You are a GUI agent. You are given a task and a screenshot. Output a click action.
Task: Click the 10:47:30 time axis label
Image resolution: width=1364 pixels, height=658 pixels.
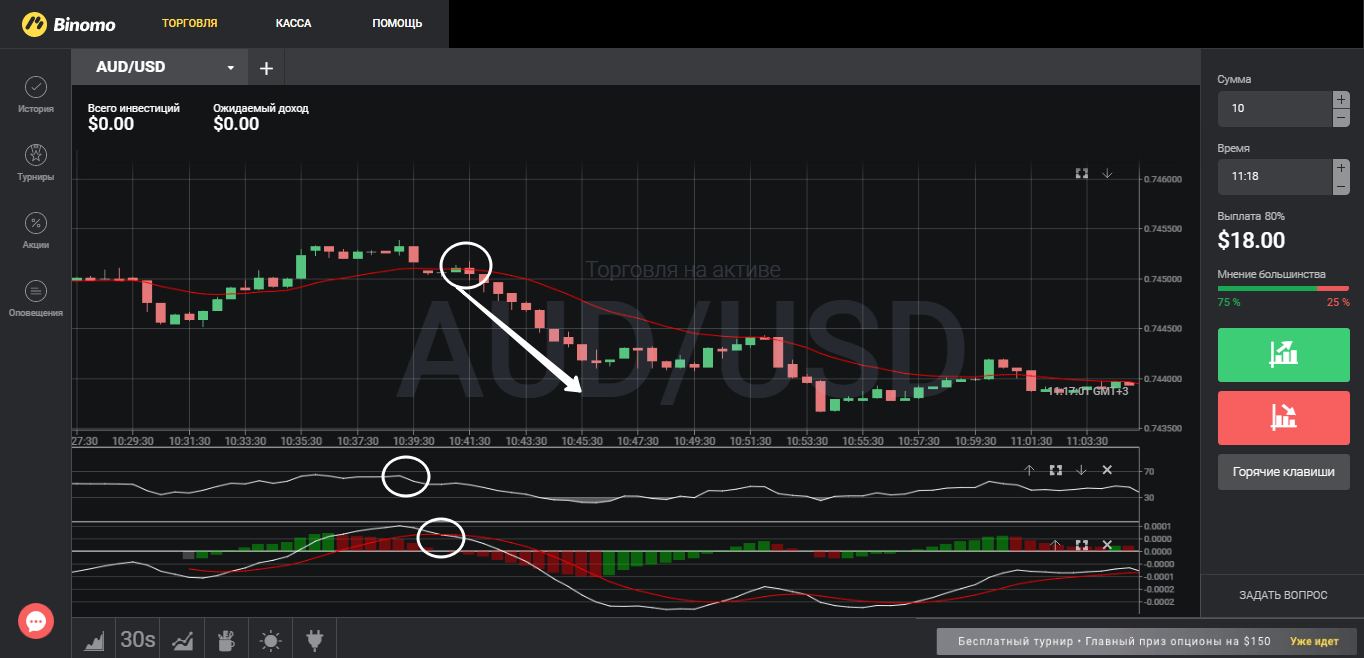[x=639, y=441]
